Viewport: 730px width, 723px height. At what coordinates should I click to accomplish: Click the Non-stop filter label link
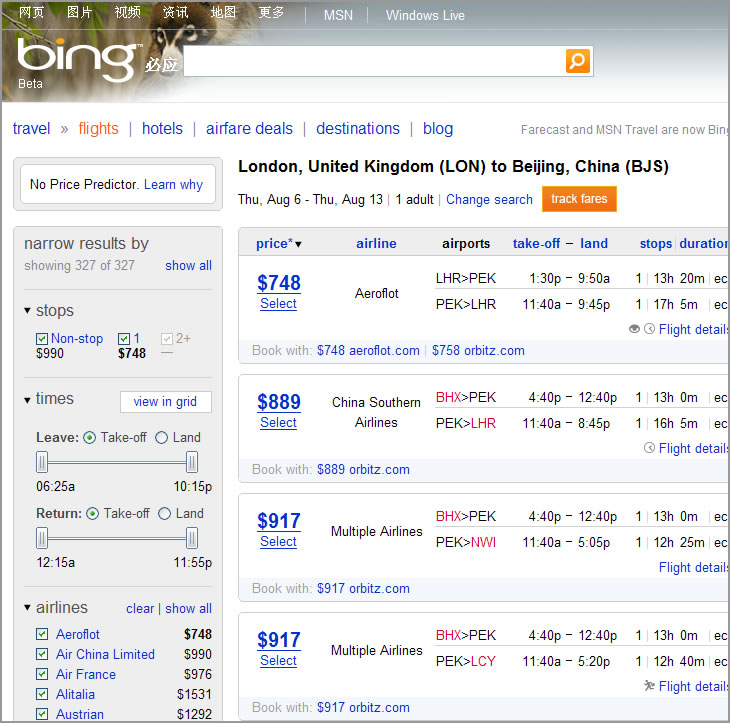[77, 338]
